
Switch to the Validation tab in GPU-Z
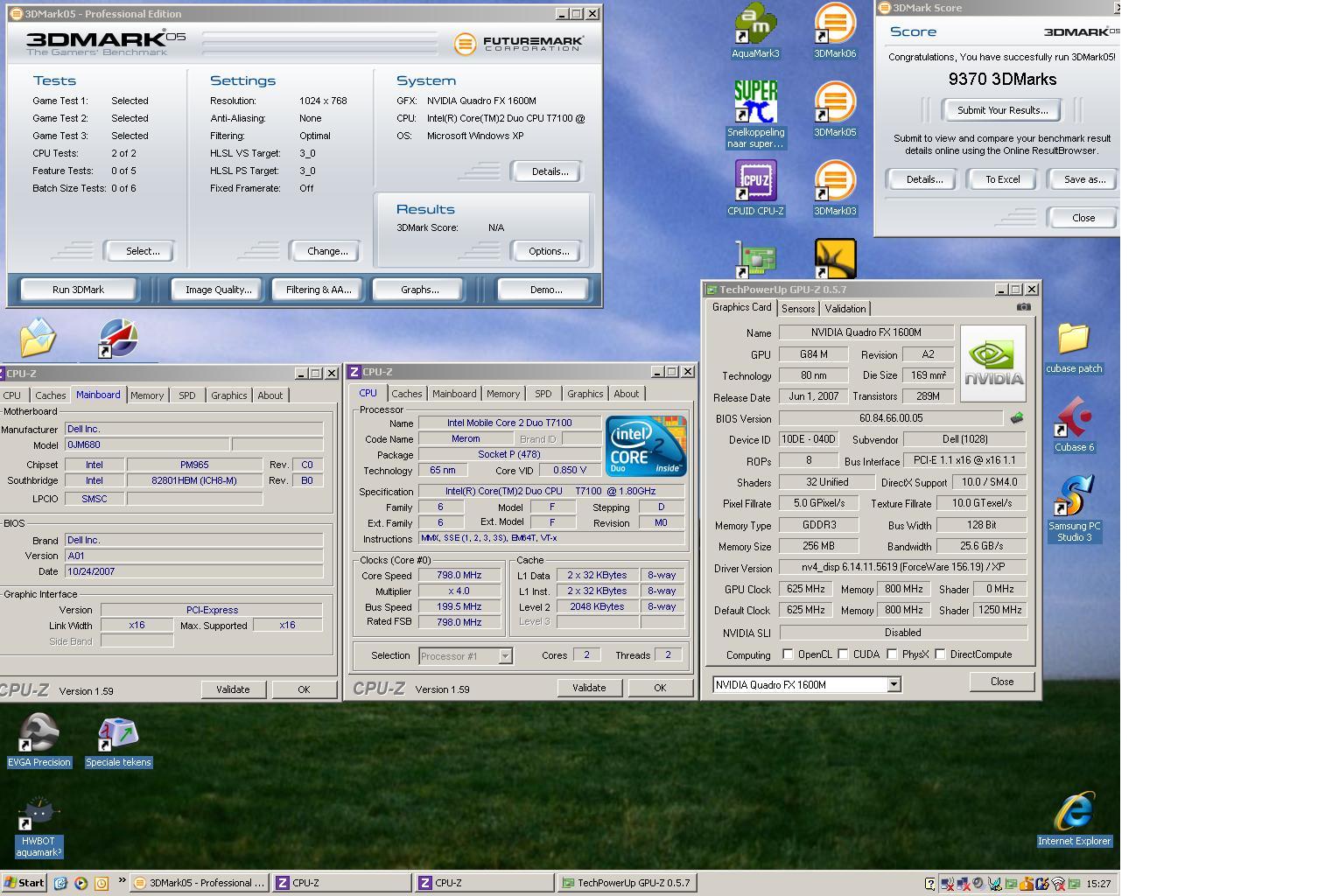pyautogui.click(x=845, y=309)
